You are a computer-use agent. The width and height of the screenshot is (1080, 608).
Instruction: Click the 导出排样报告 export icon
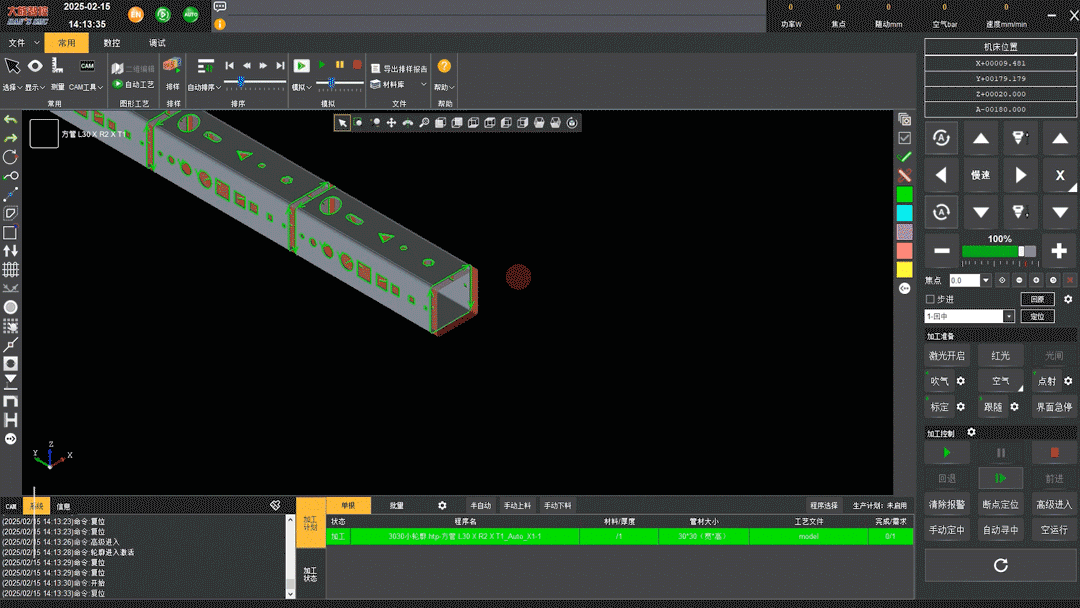(x=375, y=69)
